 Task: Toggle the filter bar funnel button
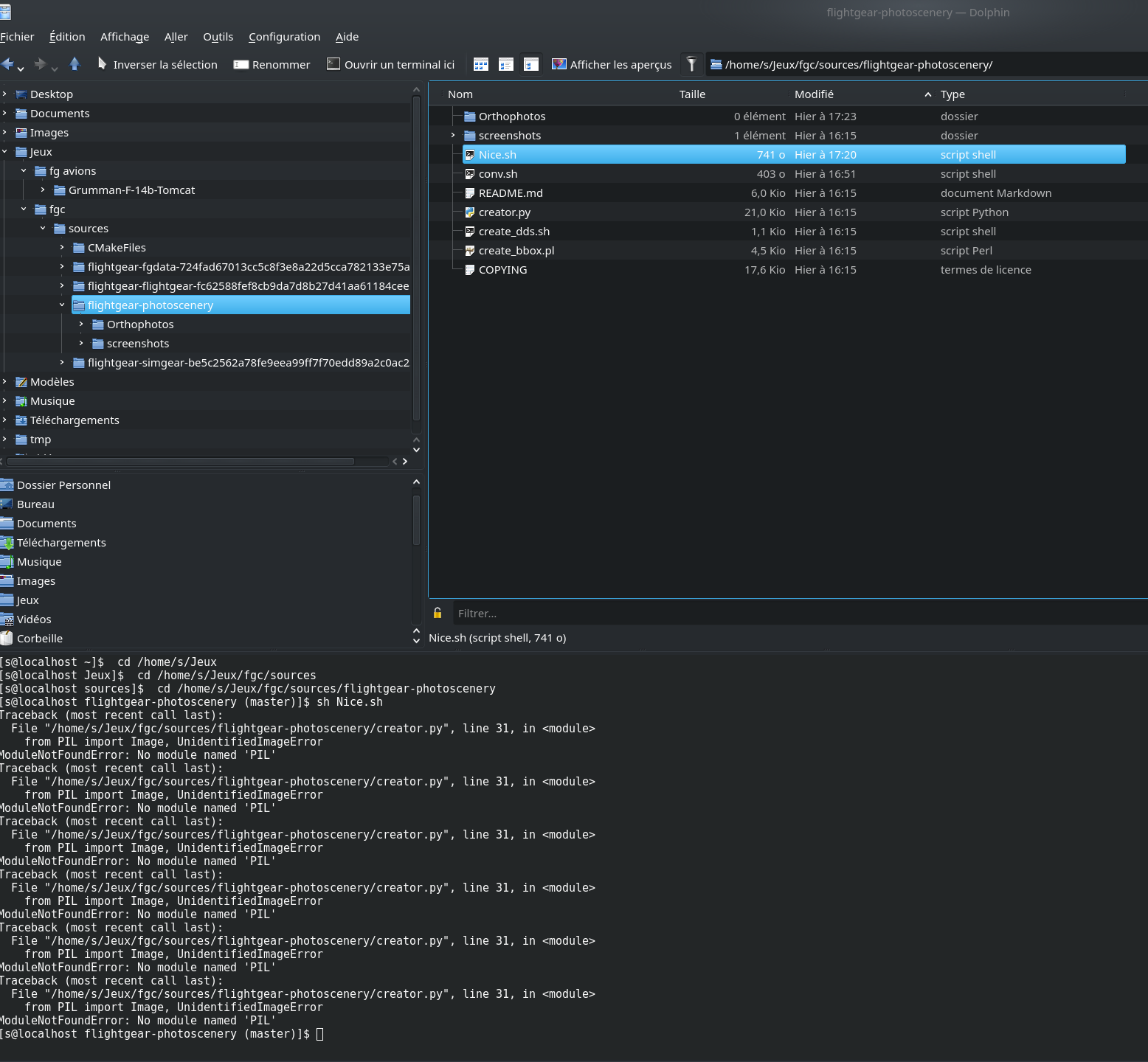click(x=691, y=64)
